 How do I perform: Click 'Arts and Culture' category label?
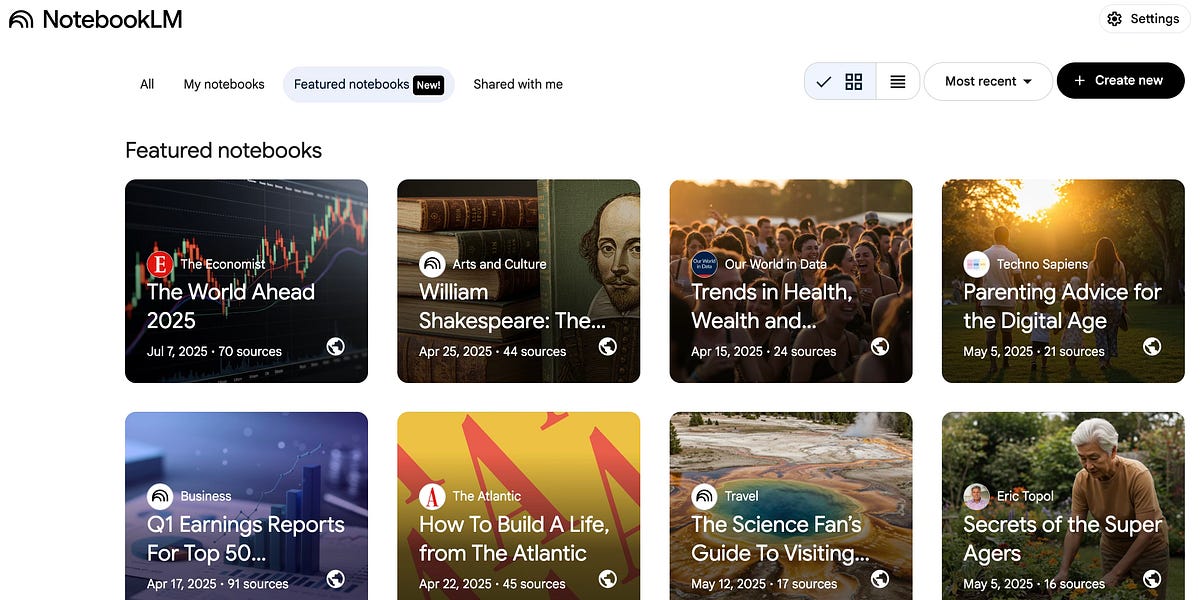pyautogui.click(x=499, y=264)
